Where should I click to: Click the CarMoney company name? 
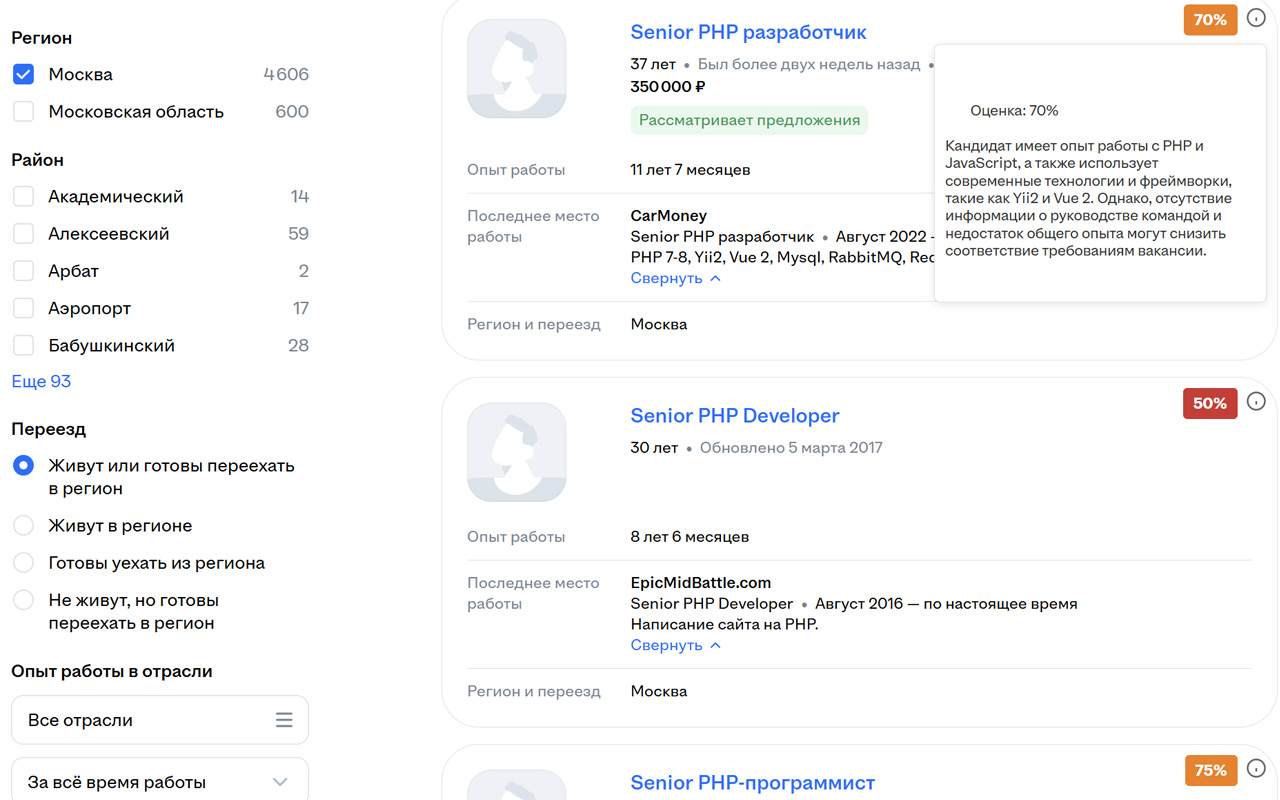click(669, 215)
